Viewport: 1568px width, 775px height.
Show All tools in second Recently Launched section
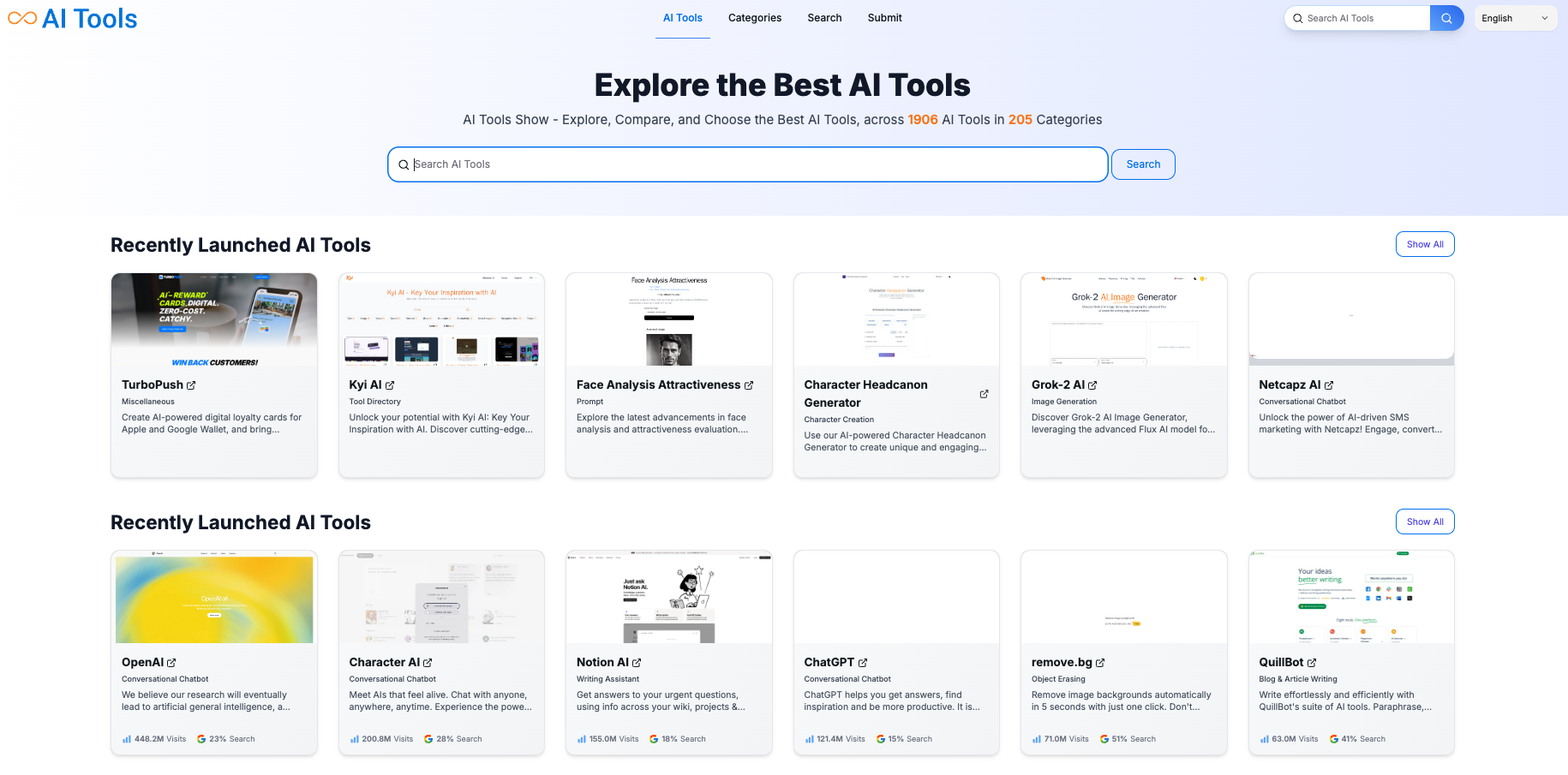(1425, 522)
